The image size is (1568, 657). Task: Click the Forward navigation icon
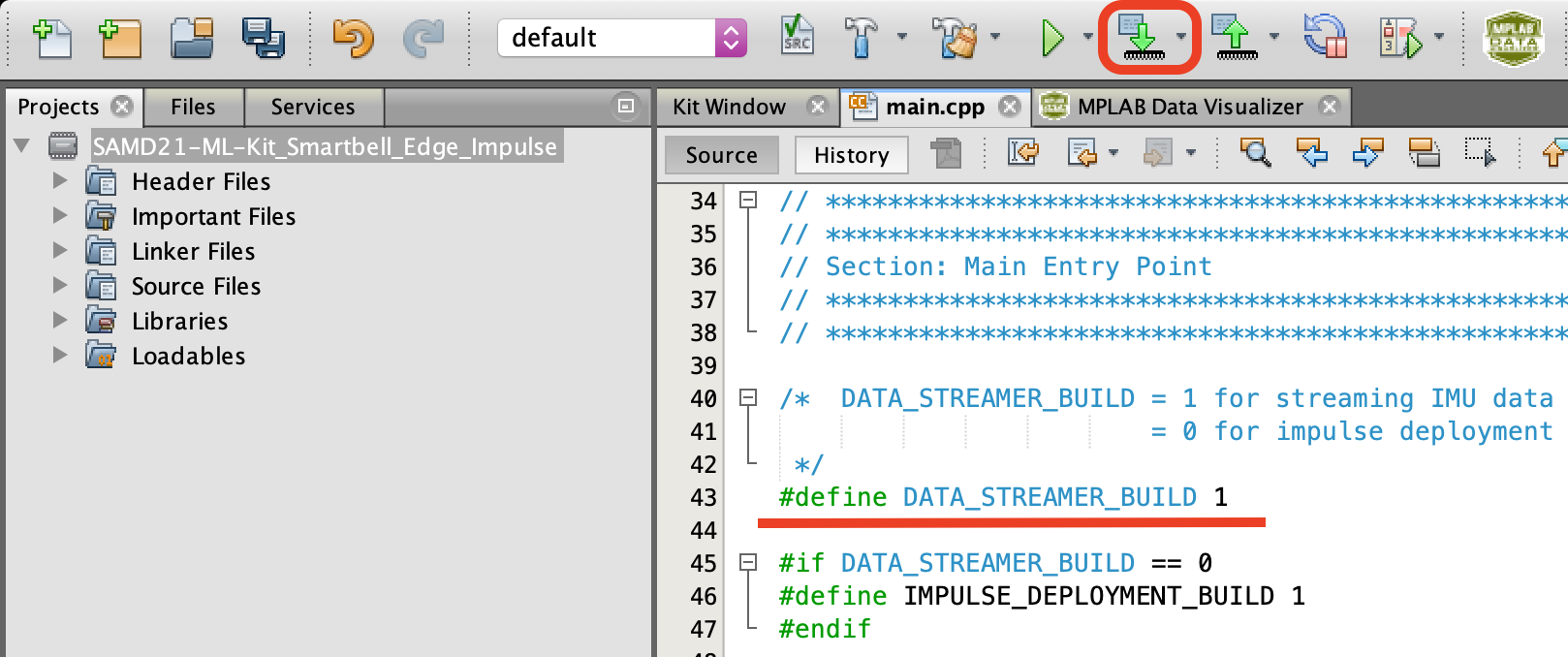point(1157,152)
